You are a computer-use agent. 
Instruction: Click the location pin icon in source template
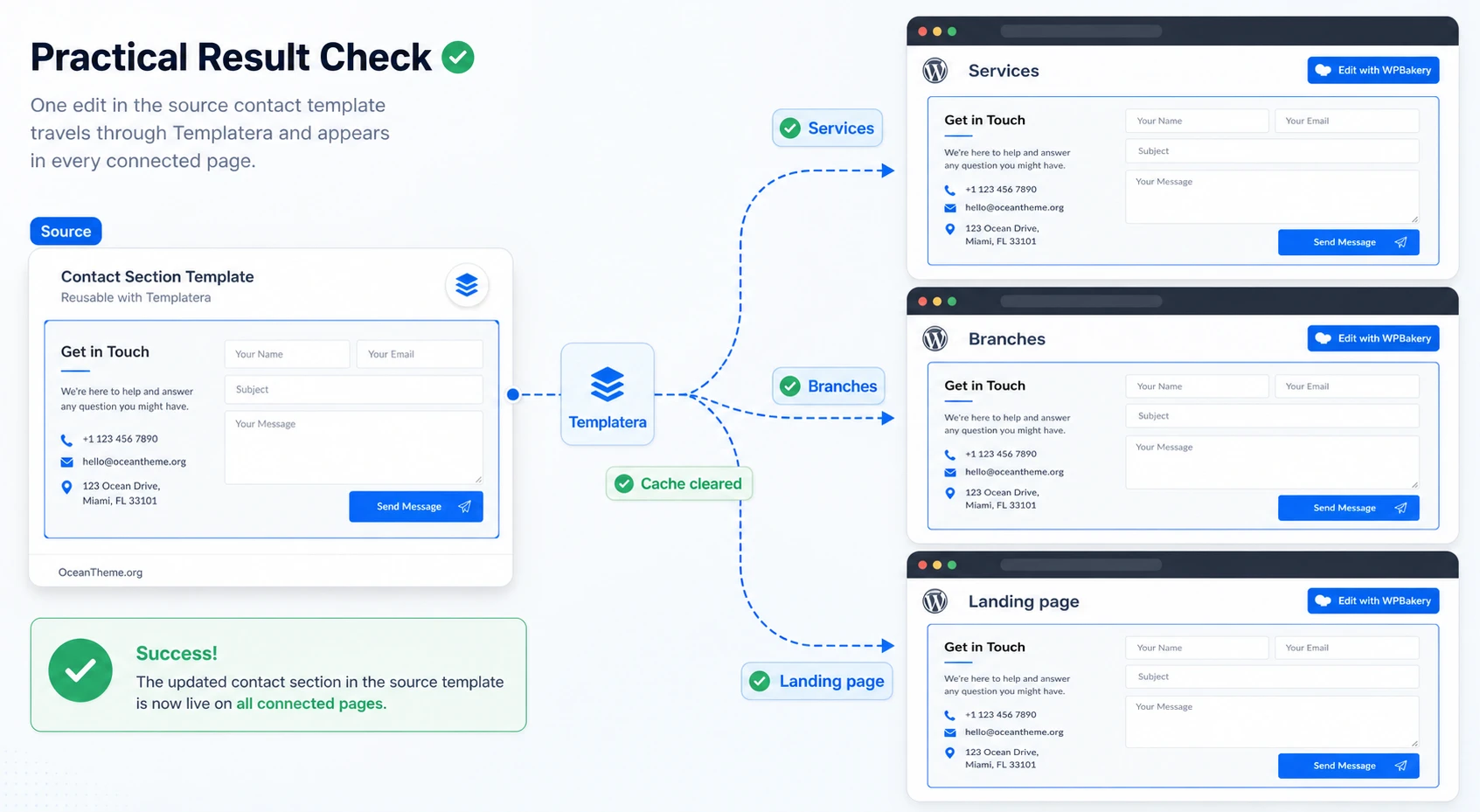click(66, 488)
